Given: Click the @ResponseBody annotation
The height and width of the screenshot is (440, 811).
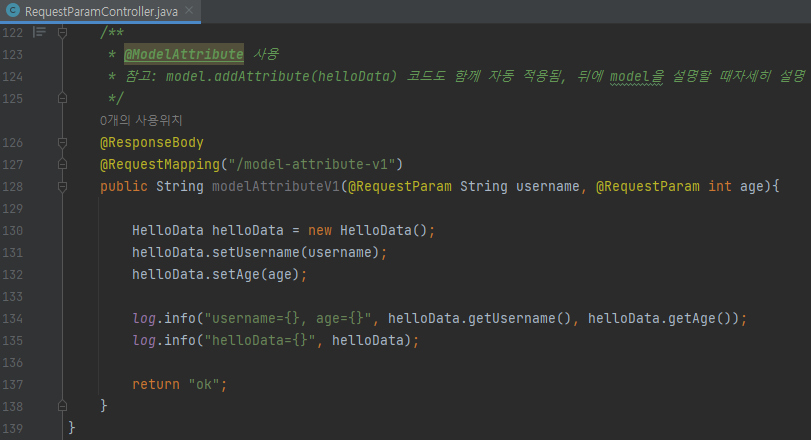Looking at the screenshot, I should (152, 143).
